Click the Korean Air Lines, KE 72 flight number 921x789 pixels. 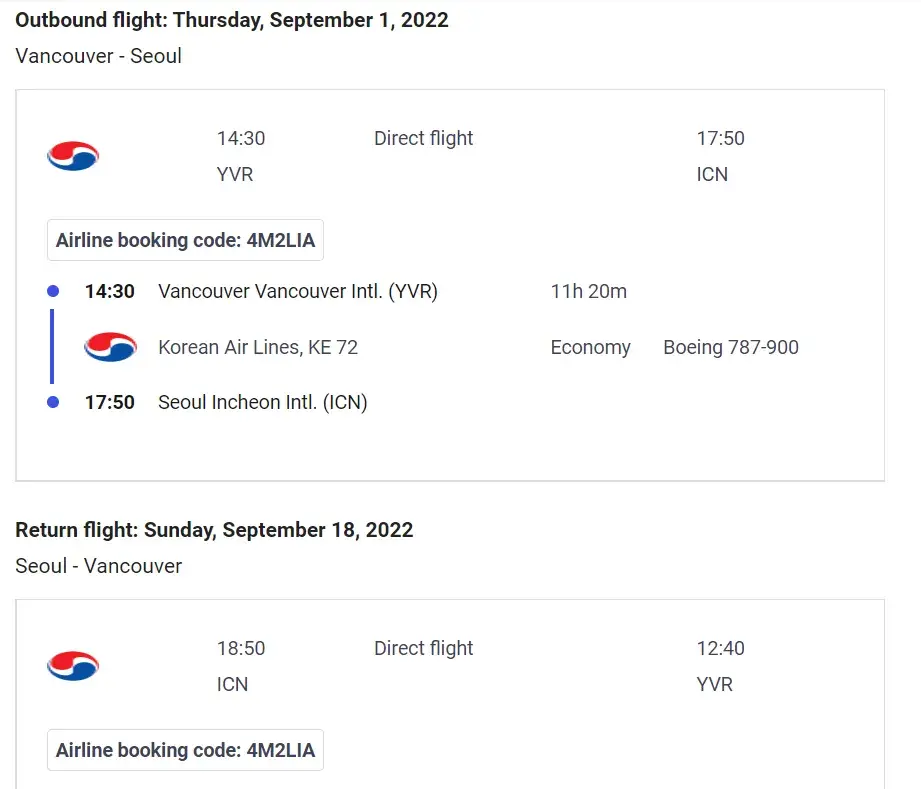(x=258, y=347)
